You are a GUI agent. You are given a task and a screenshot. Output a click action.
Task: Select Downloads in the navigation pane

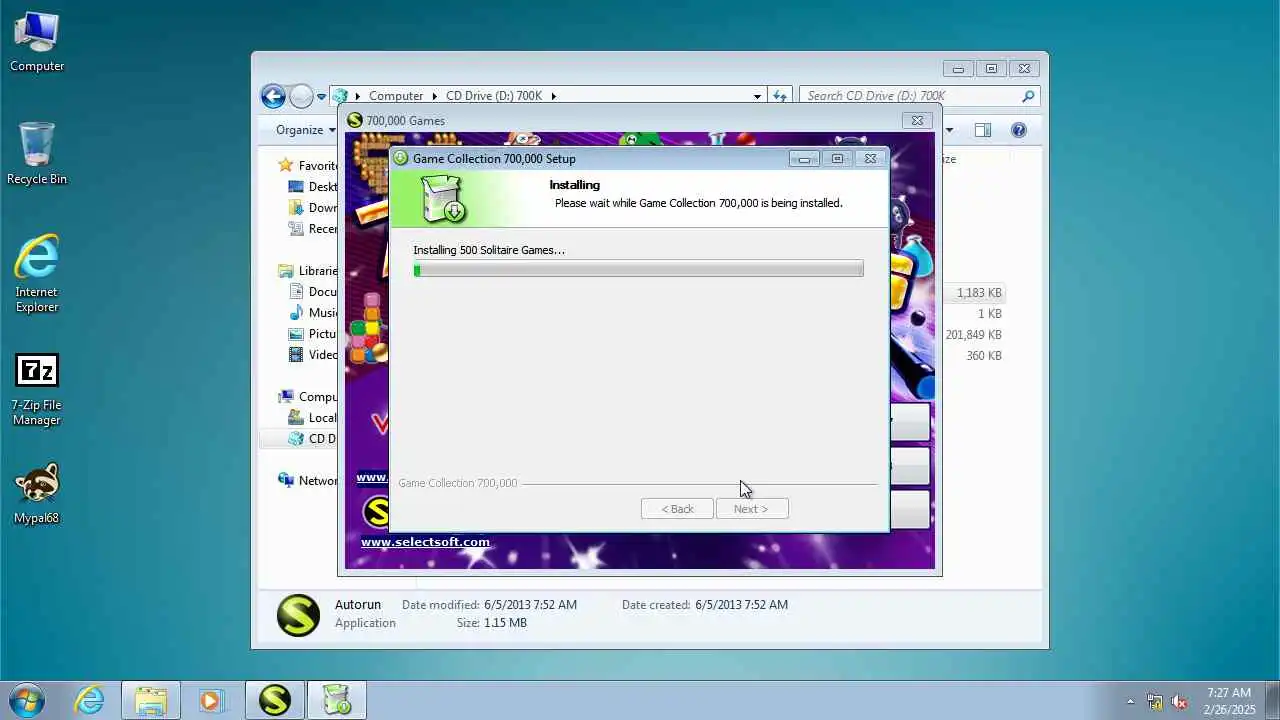312,208
